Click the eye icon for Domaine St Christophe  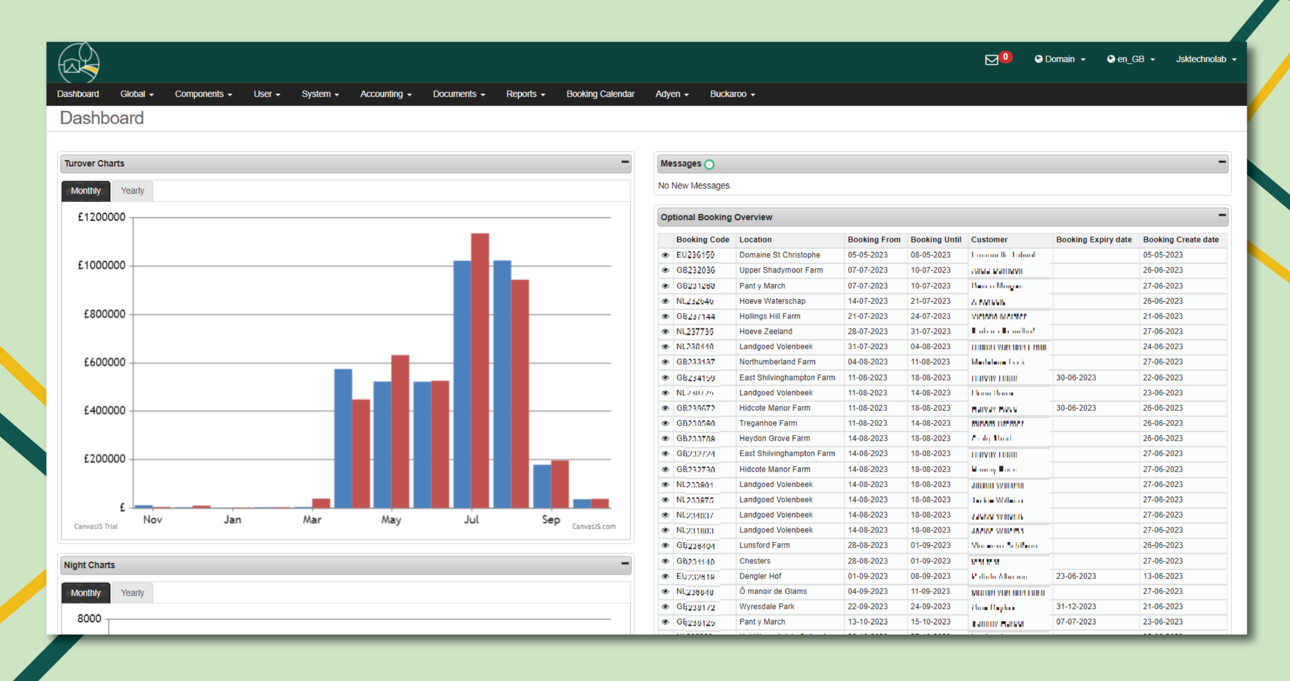[x=665, y=255]
